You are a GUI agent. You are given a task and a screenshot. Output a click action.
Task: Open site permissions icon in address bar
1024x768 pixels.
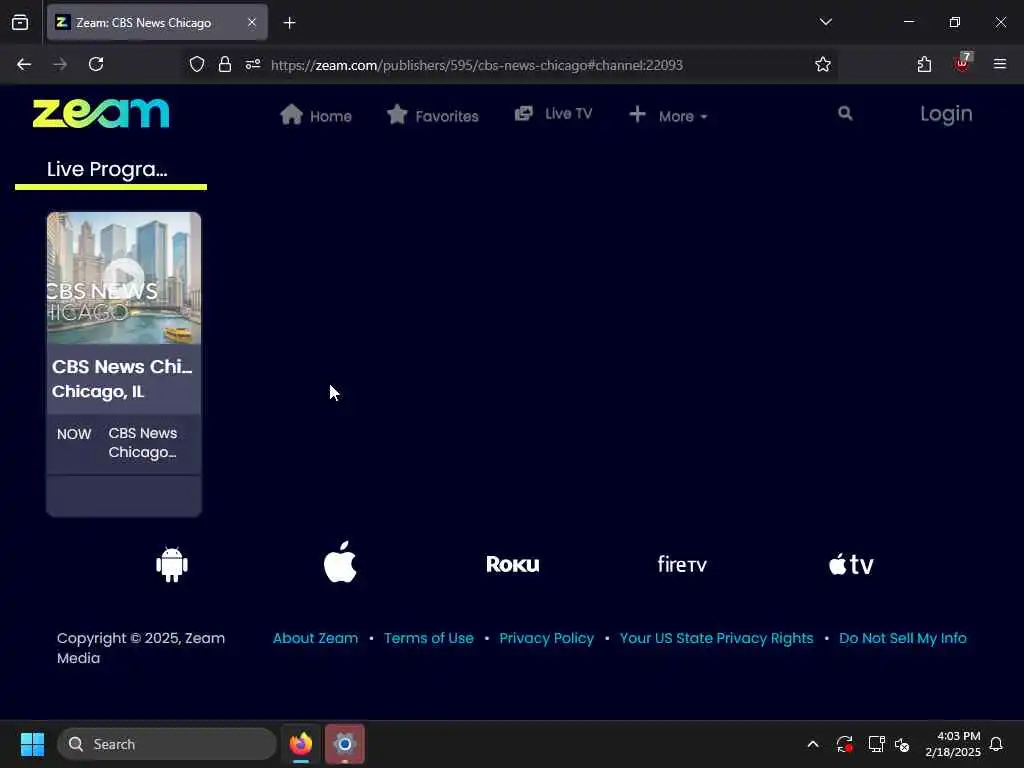click(x=253, y=64)
